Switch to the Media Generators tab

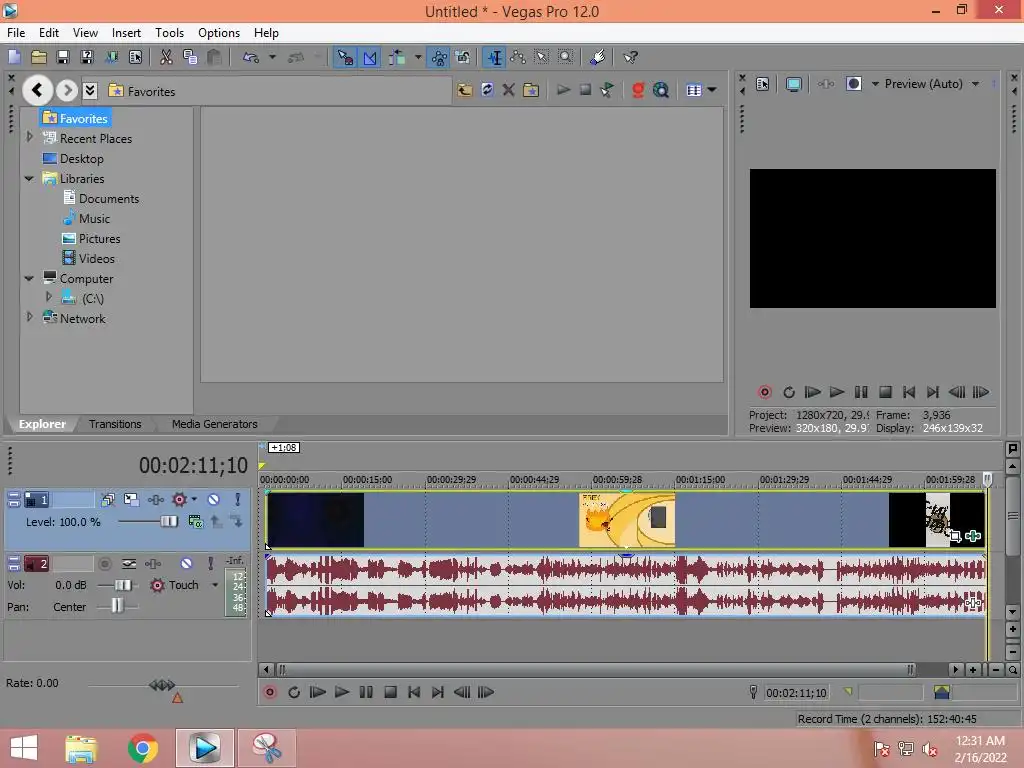click(214, 424)
